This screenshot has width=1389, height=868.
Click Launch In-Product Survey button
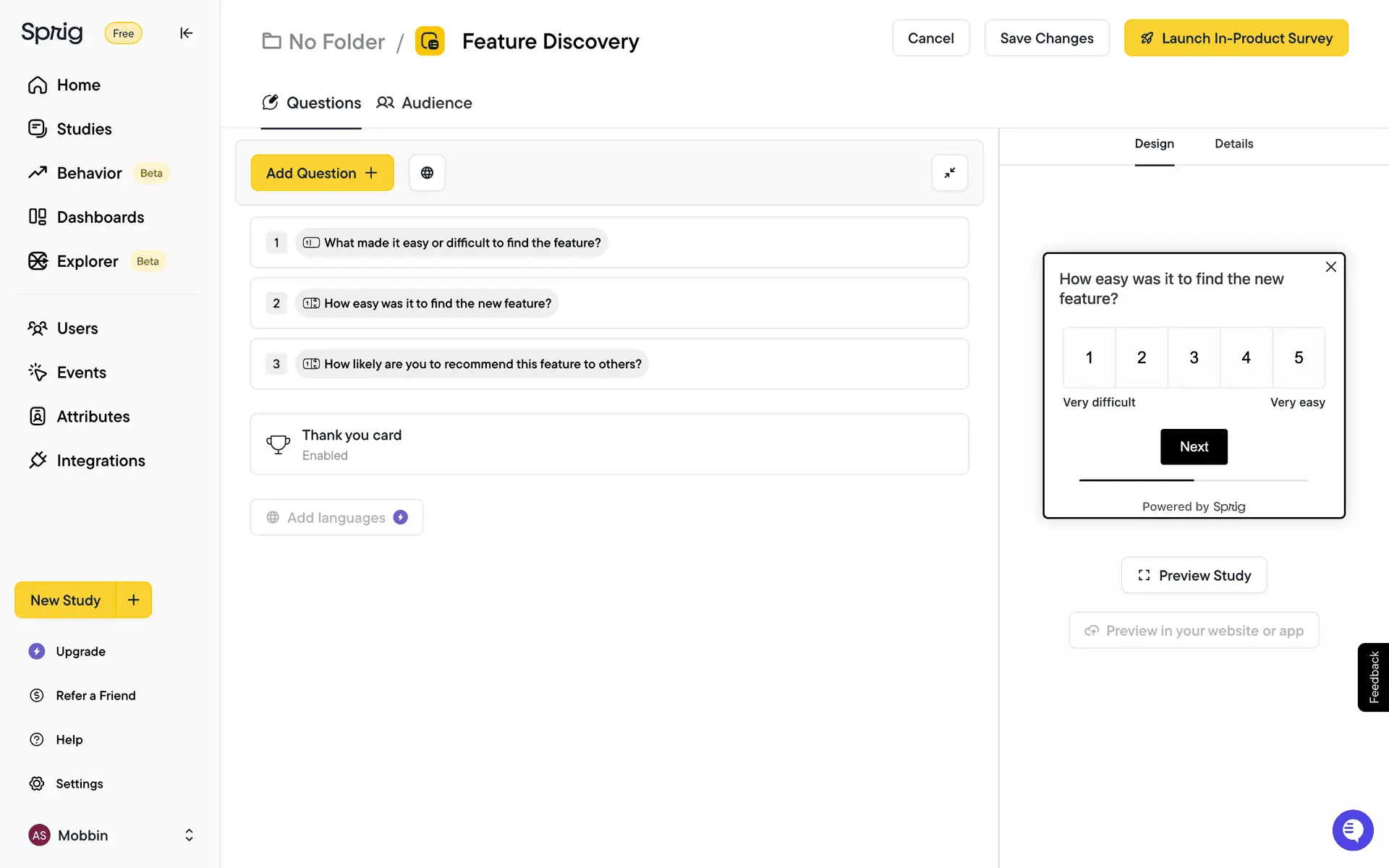(1236, 38)
